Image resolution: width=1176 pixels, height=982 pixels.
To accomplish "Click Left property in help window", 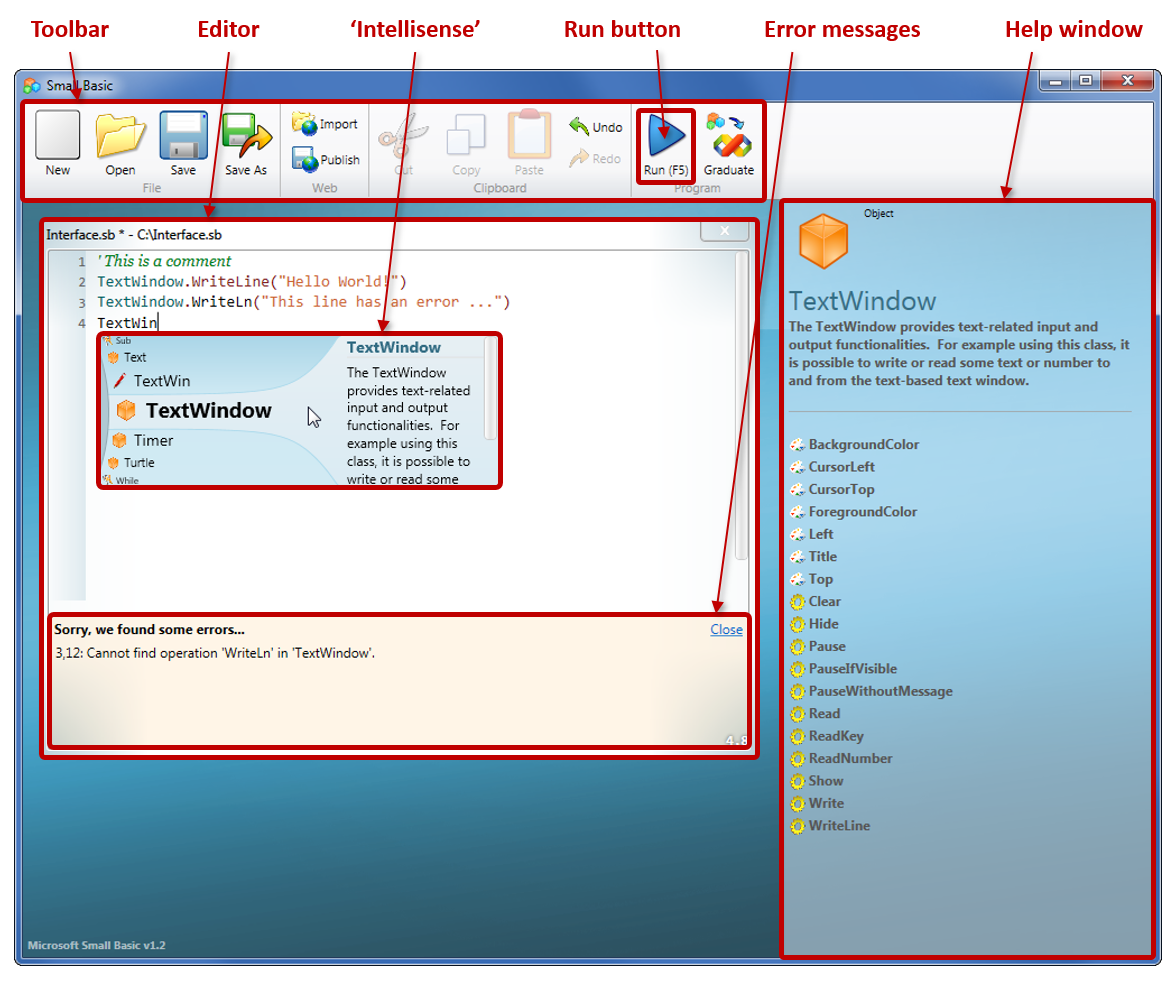I will click(x=812, y=534).
